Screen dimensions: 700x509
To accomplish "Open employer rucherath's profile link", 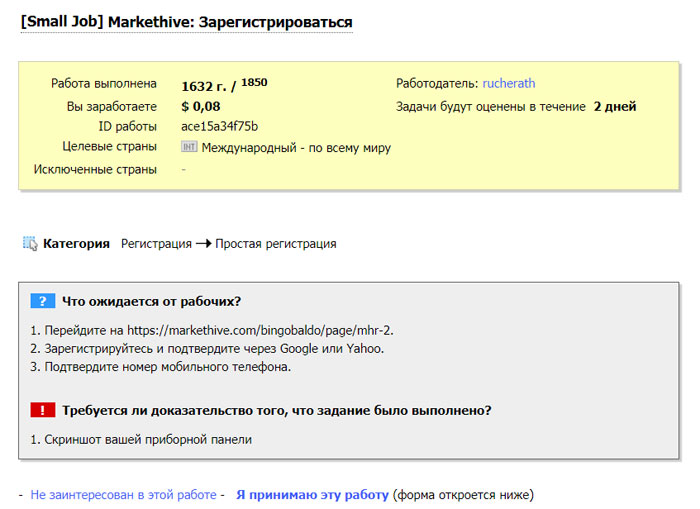I will pos(508,83).
